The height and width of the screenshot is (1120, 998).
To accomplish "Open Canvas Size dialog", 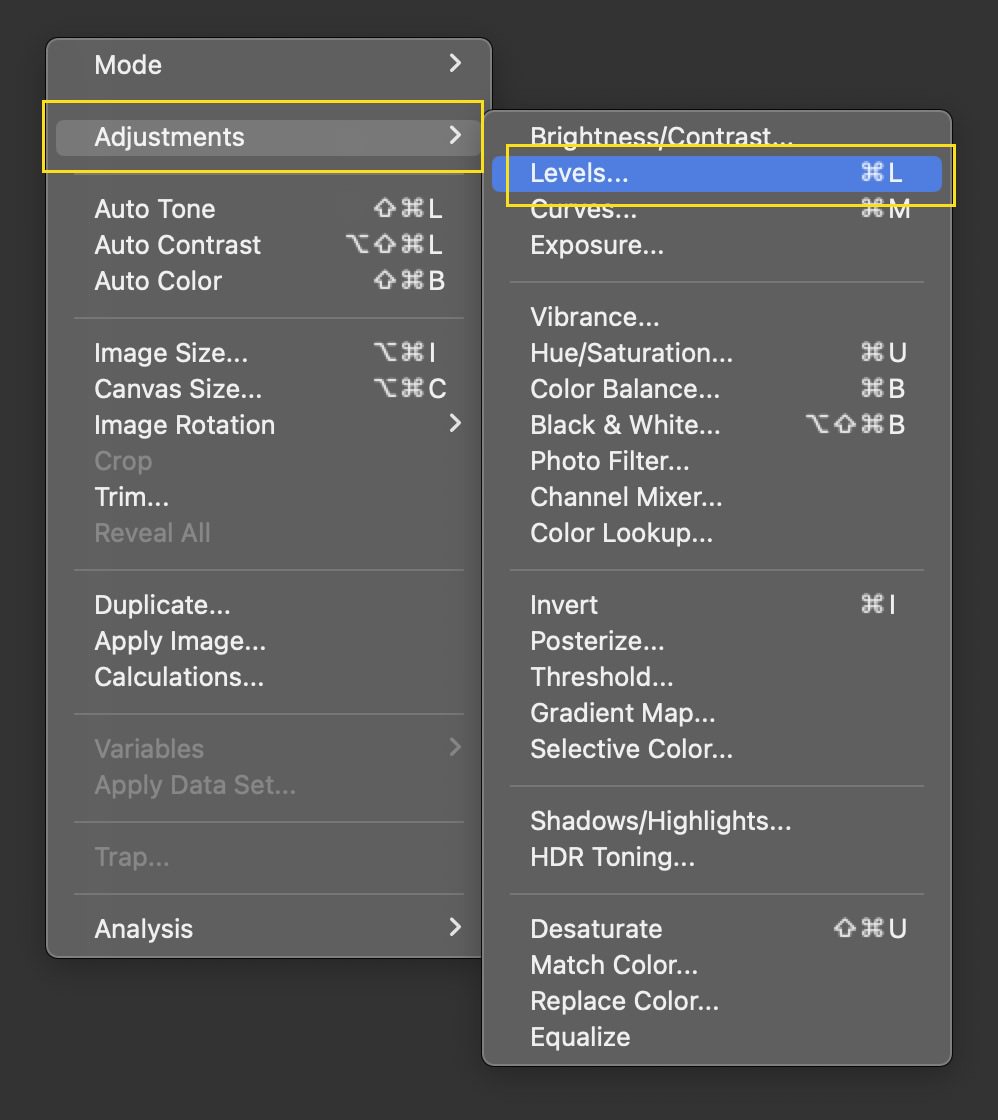I will pyautogui.click(x=178, y=389).
